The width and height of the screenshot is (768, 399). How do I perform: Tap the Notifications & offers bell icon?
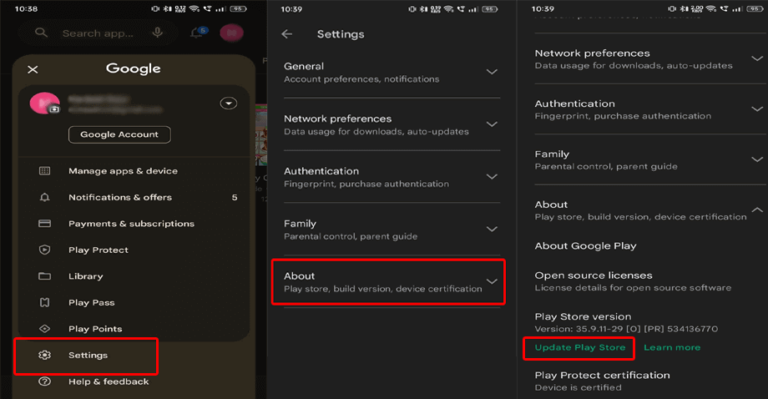point(45,197)
